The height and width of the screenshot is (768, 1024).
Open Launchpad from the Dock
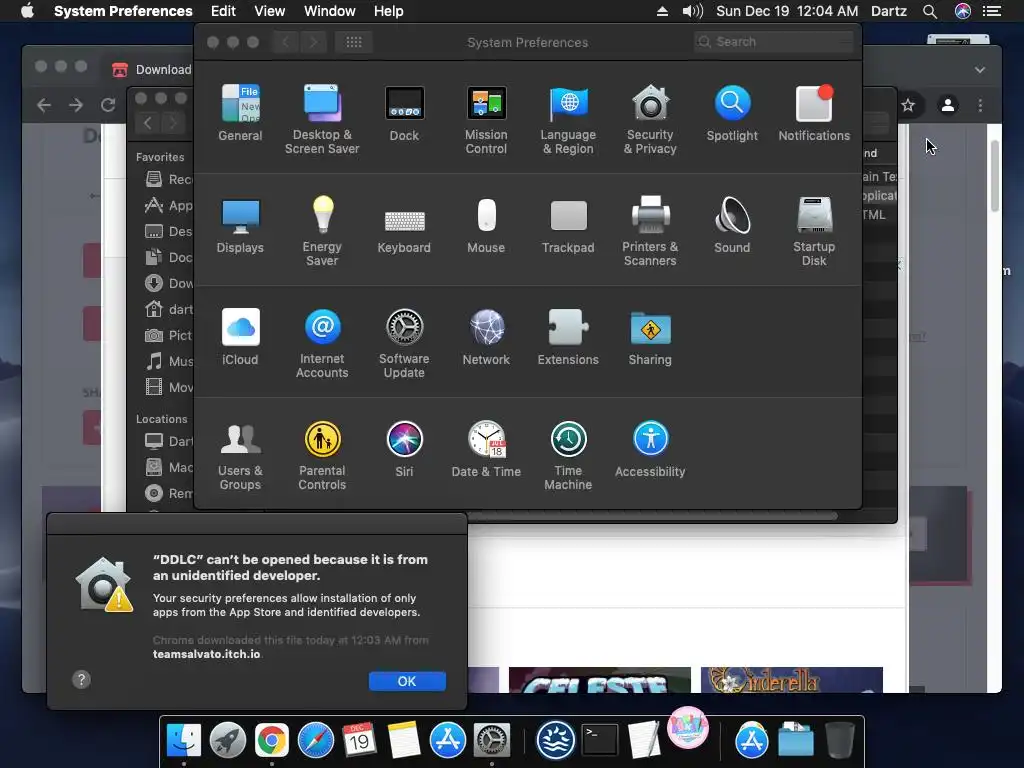point(227,741)
